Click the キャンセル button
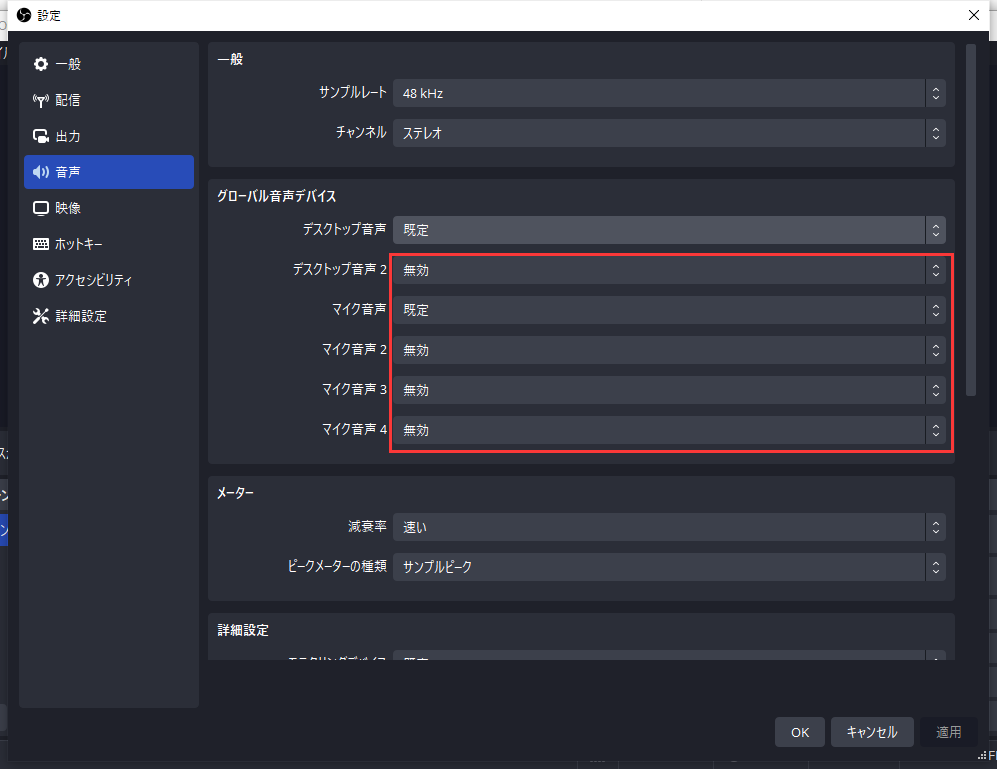Image resolution: width=997 pixels, height=769 pixels. (x=871, y=732)
